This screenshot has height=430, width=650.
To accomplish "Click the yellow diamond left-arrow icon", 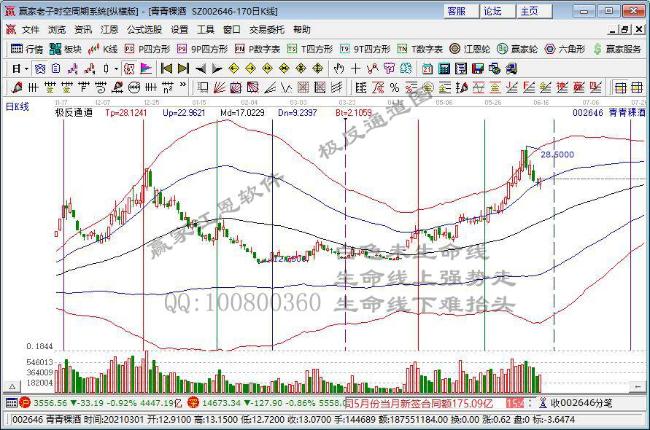I will 234,68.
